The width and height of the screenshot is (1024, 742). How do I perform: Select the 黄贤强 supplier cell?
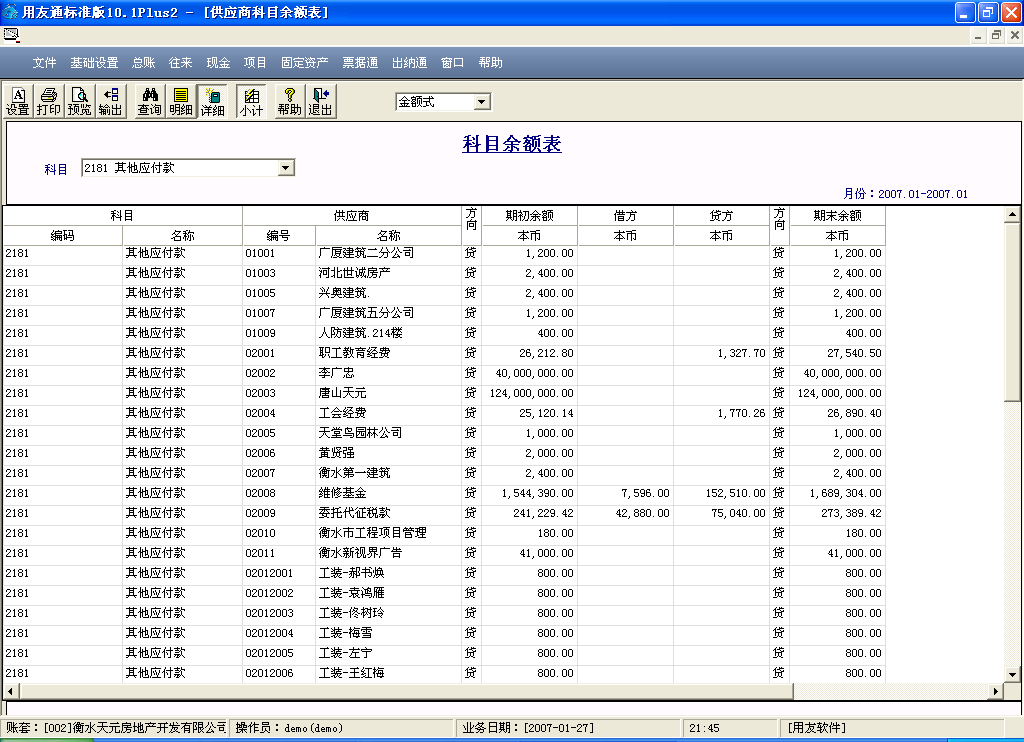388,453
